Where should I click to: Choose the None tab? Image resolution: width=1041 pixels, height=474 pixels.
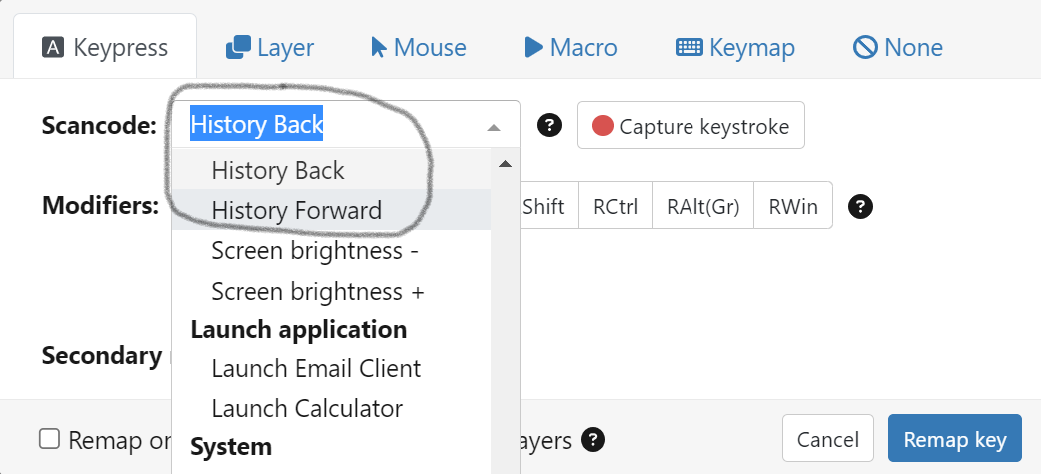[x=897, y=47]
